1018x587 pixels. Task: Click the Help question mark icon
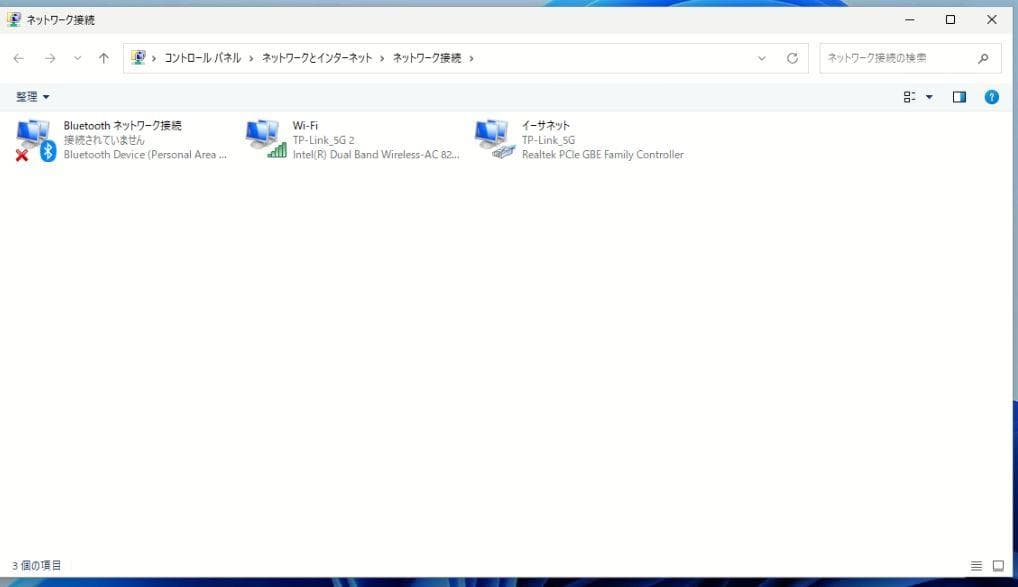pyautogui.click(x=991, y=96)
